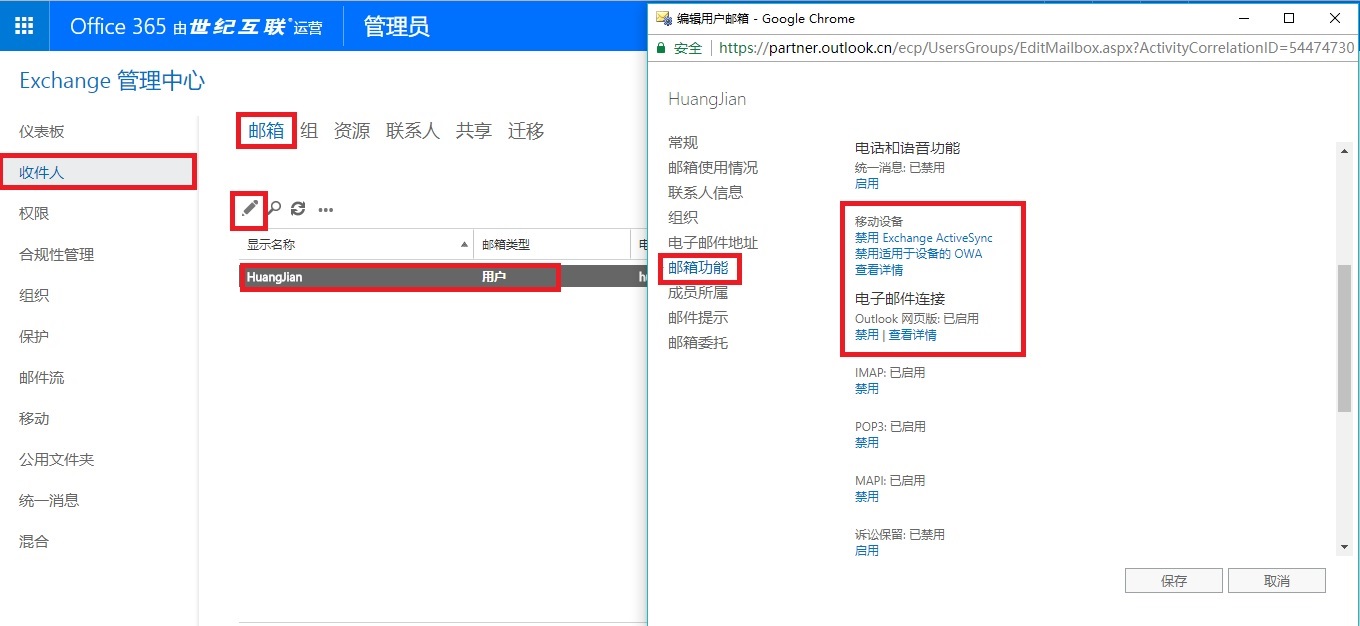Click the Office 365 logo text

pos(118,26)
